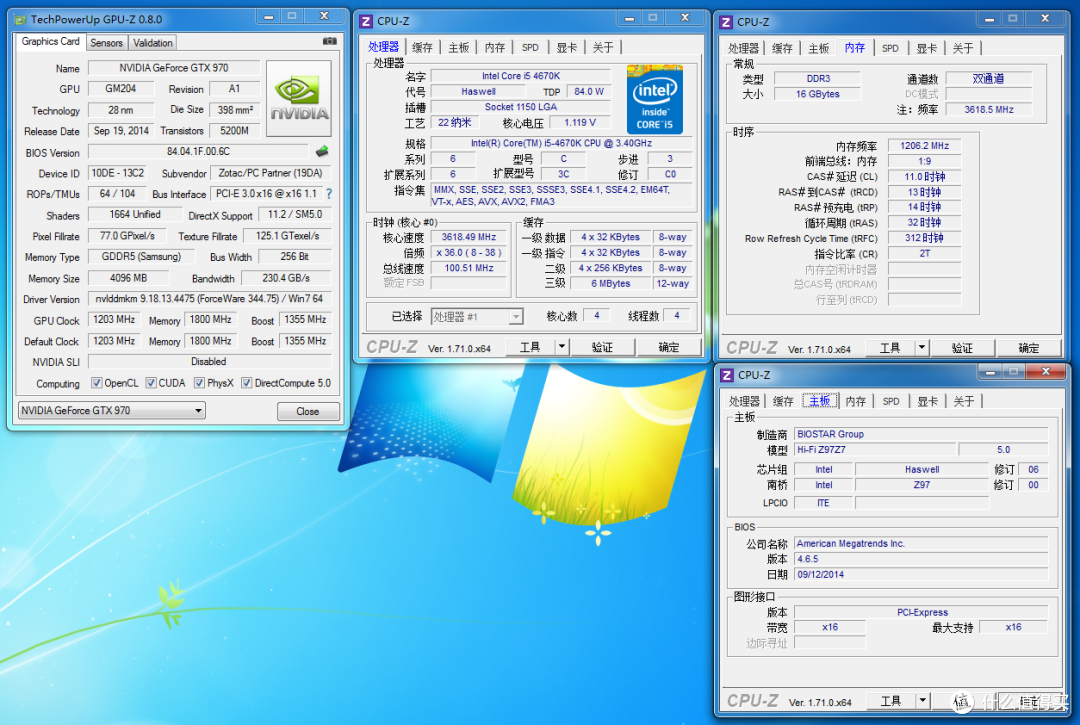The image size is (1080, 725).
Task: Open SPD tab in memory CPU-Z window
Action: click(x=891, y=48)
